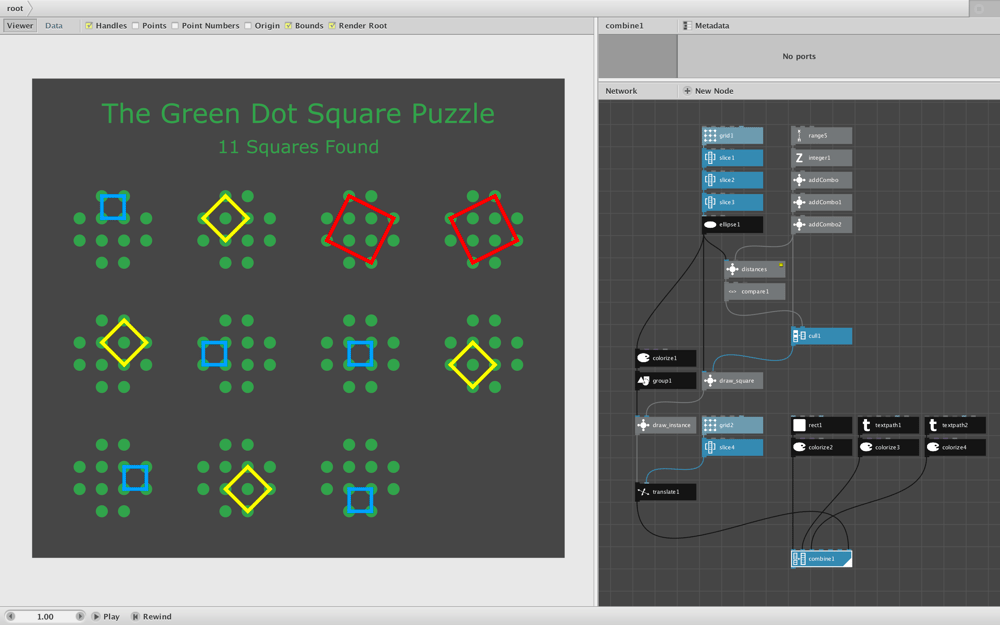Select the cull1 node
The image size is (1000, 625).
[821, 336]
